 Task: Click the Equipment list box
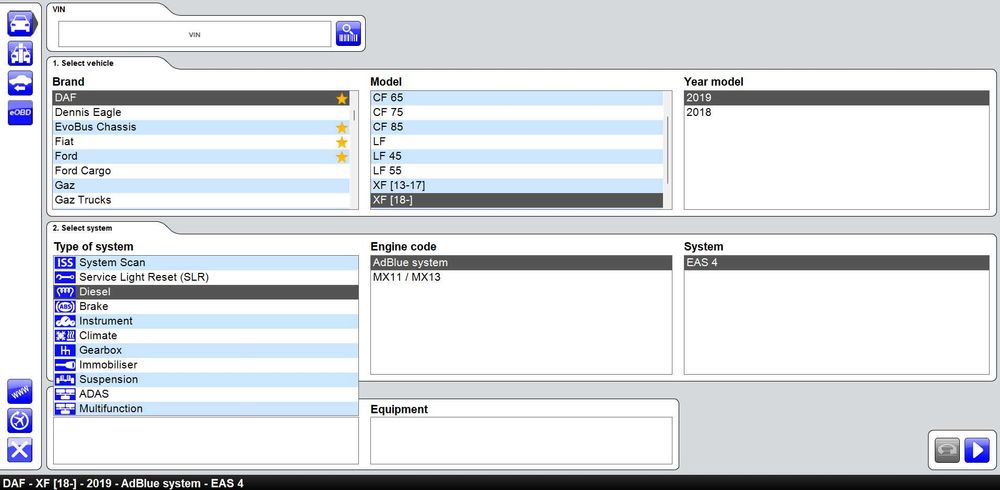click(521, 441)
